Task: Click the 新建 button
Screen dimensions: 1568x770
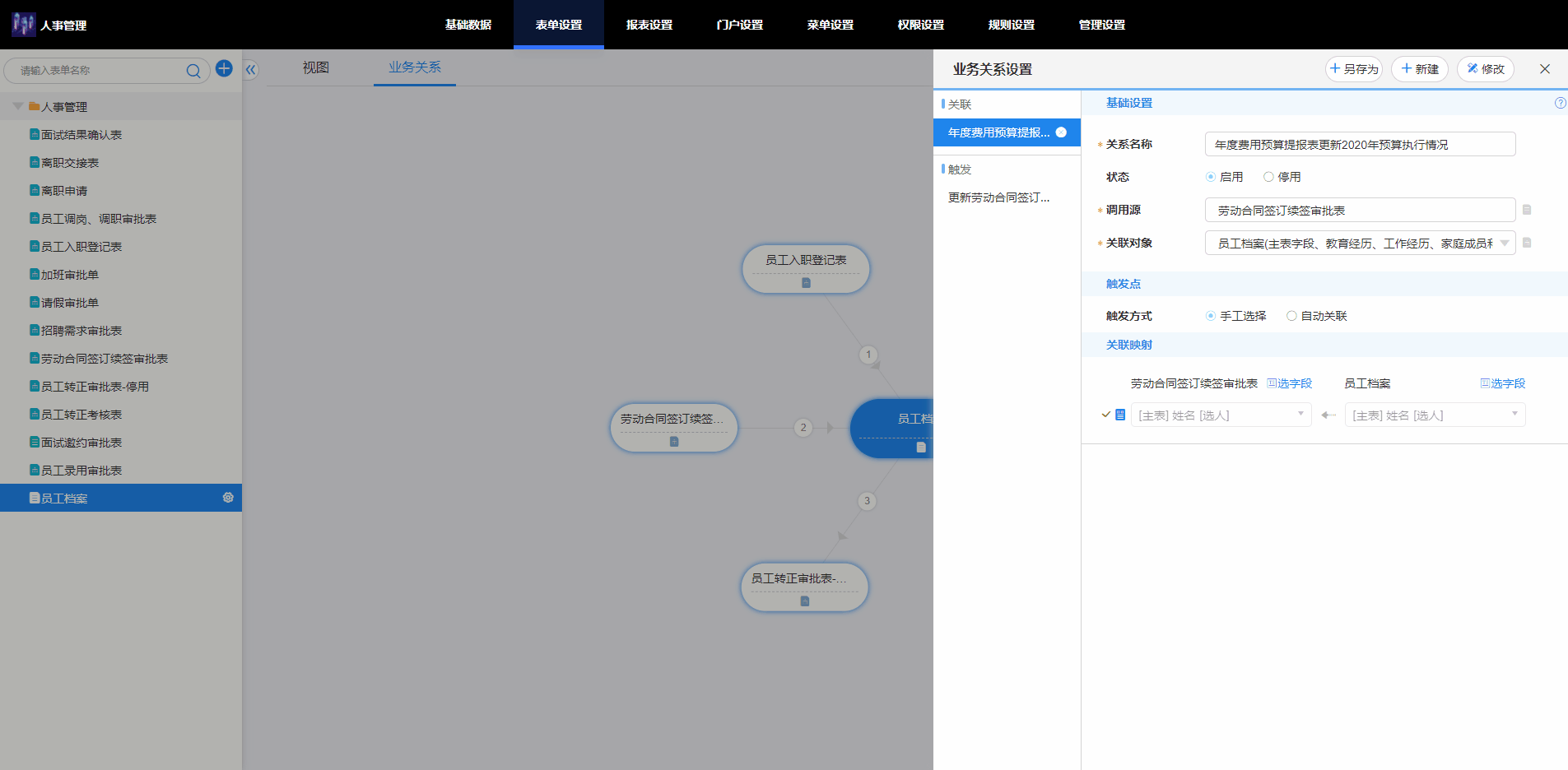Action: click(1420, 69)
